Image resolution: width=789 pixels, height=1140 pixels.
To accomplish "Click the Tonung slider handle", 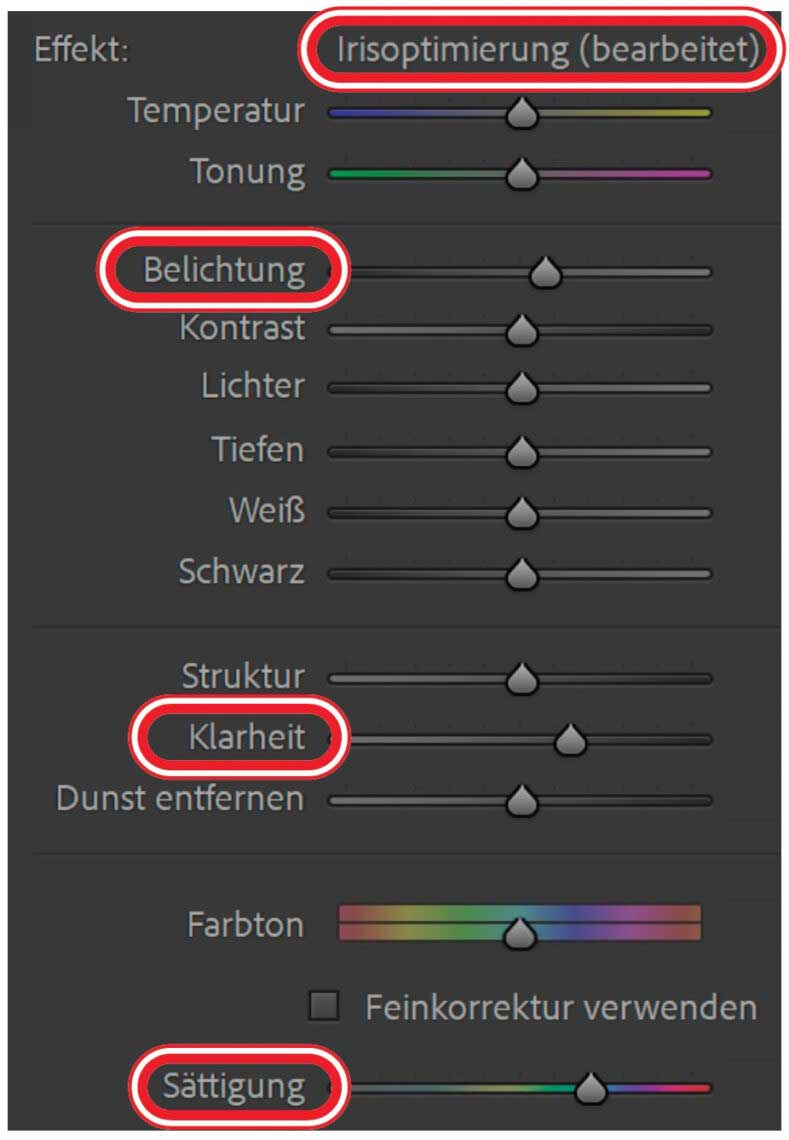I will click(x=521, y=175).
